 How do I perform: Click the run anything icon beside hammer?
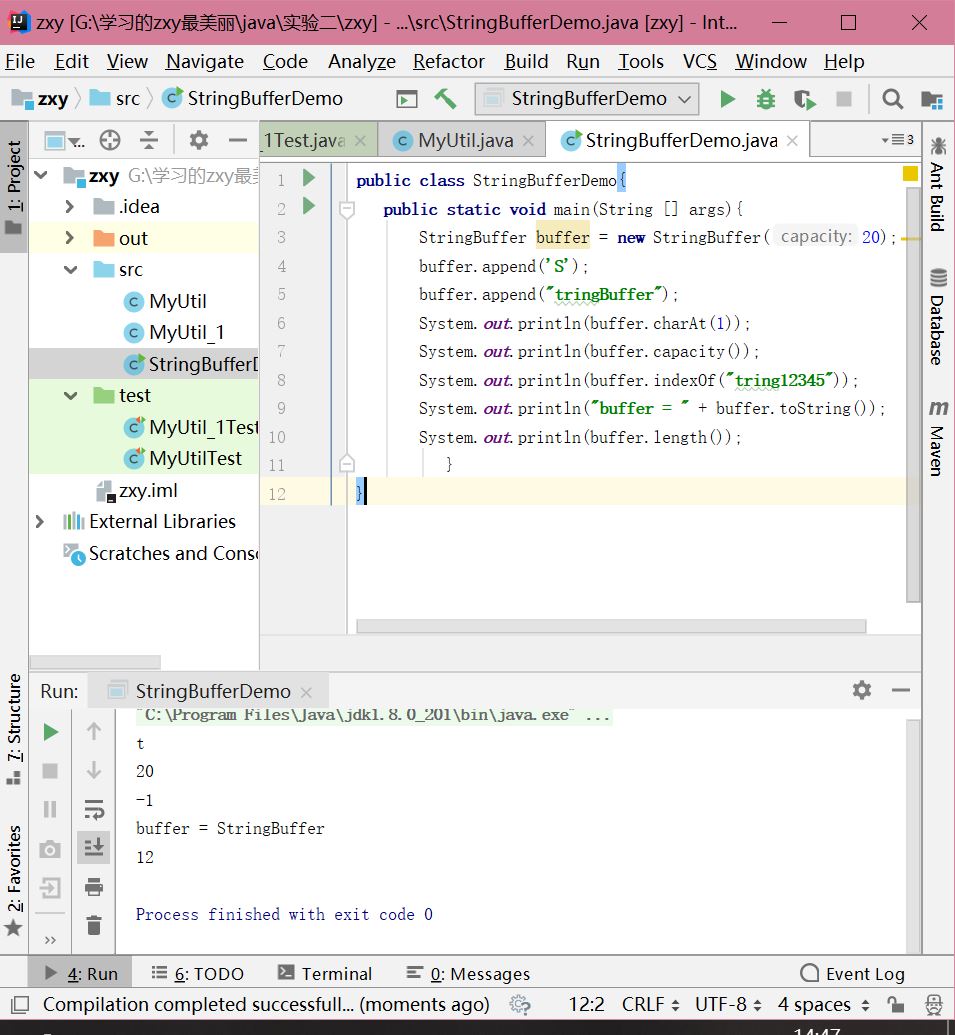(407, 99)
